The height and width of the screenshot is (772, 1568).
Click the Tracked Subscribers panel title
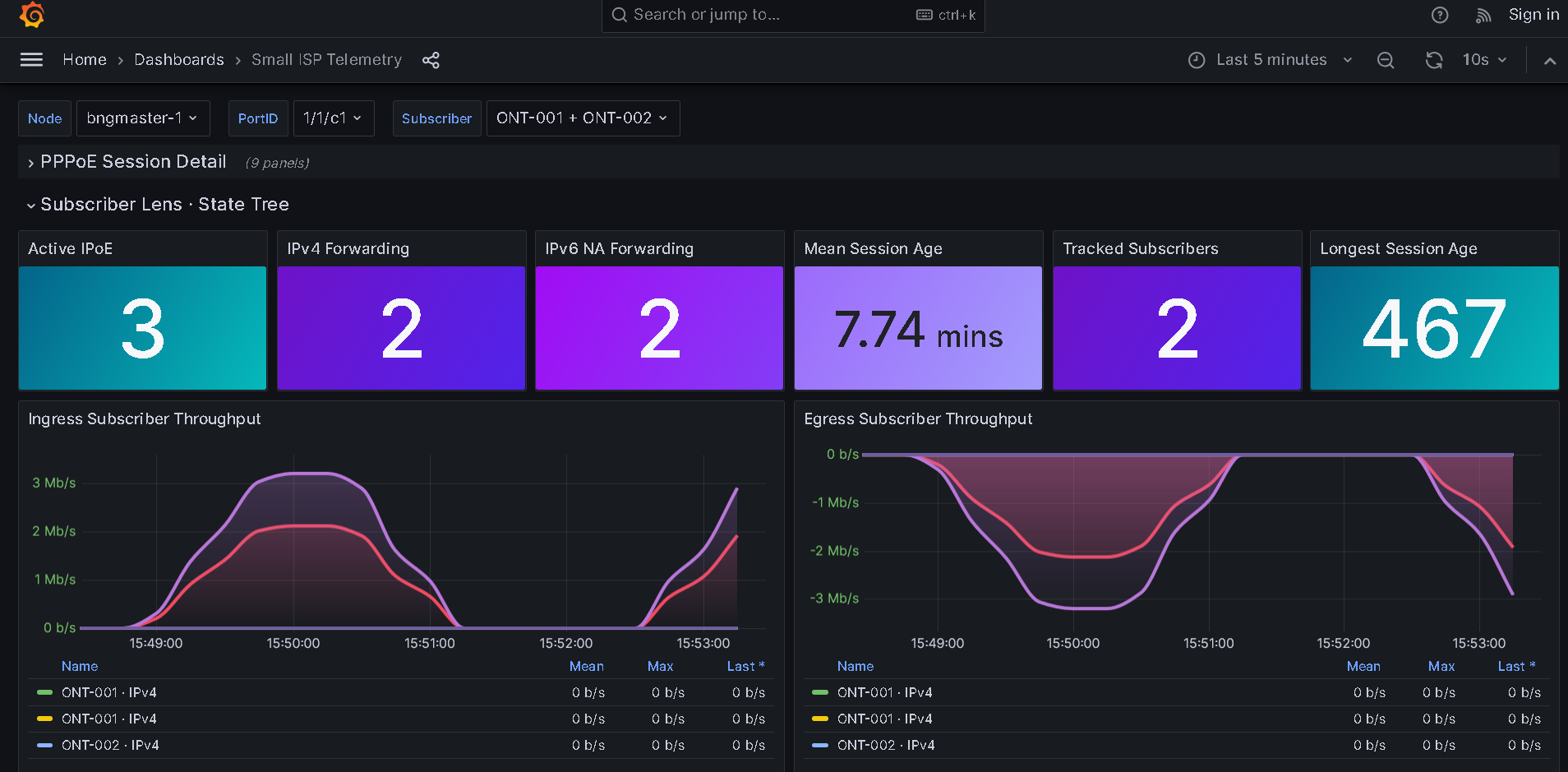1140,248
